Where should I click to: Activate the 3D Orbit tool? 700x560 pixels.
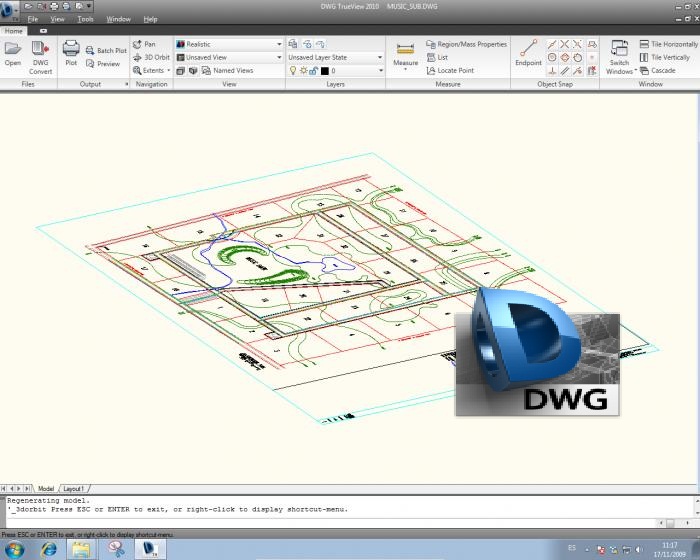[150, 57]
